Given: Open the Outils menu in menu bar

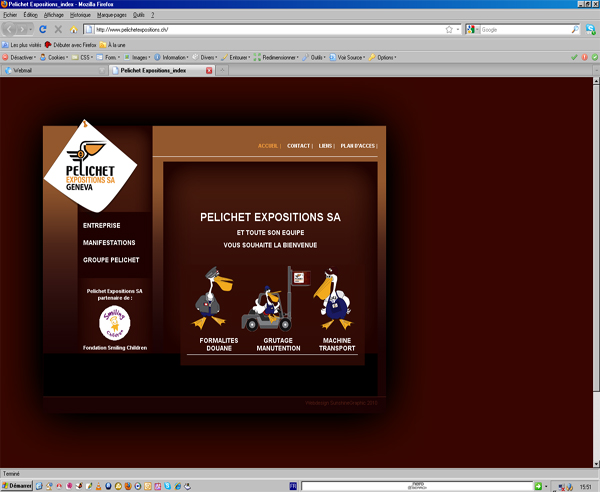Looking at the screenshot, I should 139,15.
